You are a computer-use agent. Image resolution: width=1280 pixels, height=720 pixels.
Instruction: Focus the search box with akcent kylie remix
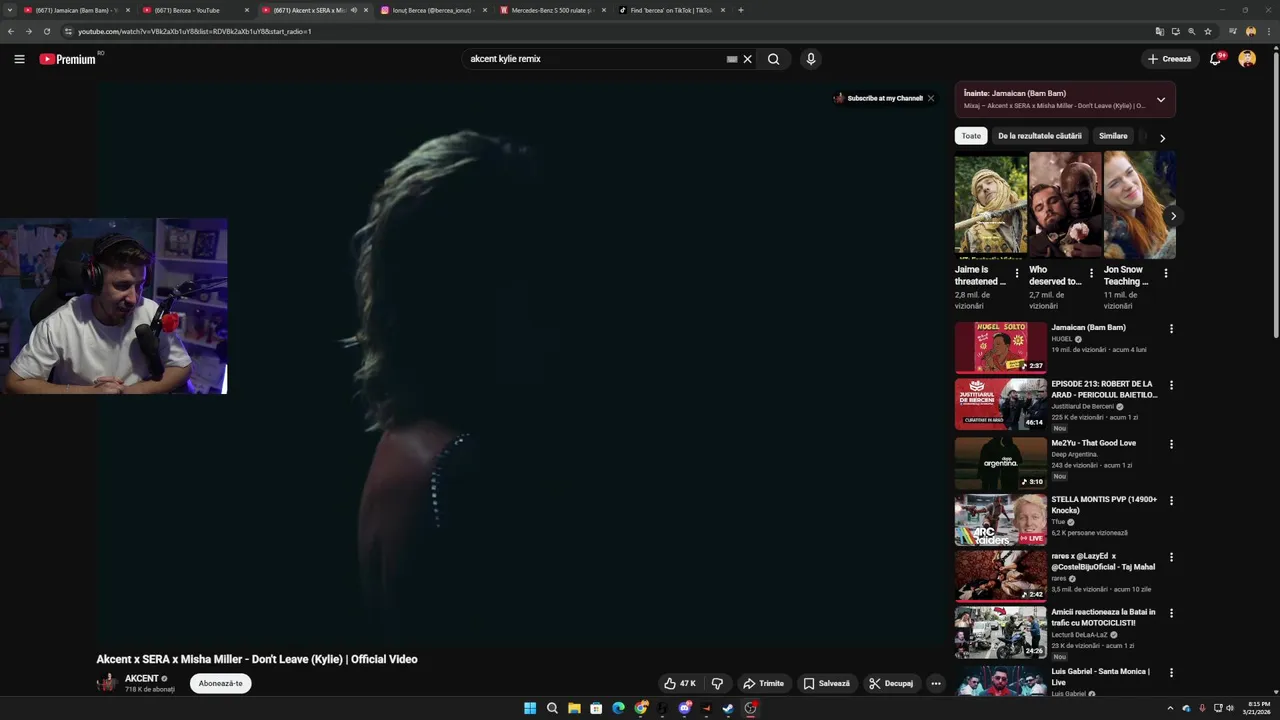point(595,59)
